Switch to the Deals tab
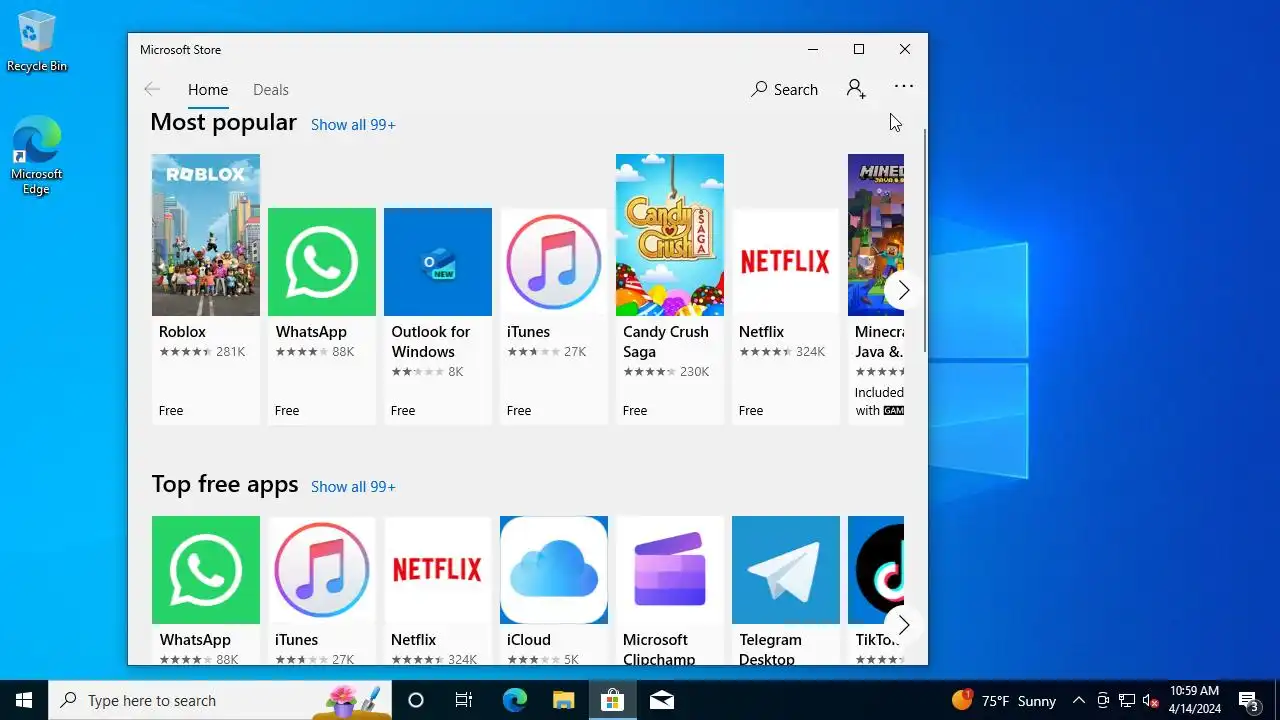 tap(271, 89)
